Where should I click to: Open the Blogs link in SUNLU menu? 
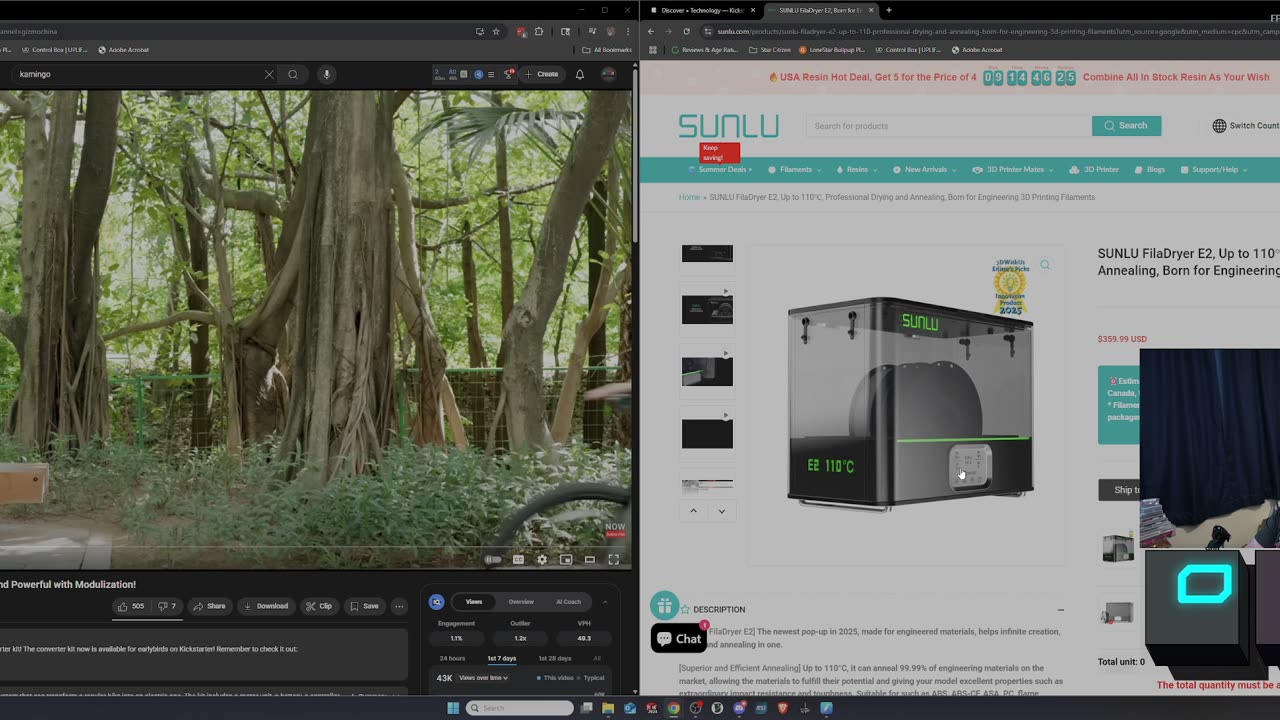click(x=1150, y=170)
